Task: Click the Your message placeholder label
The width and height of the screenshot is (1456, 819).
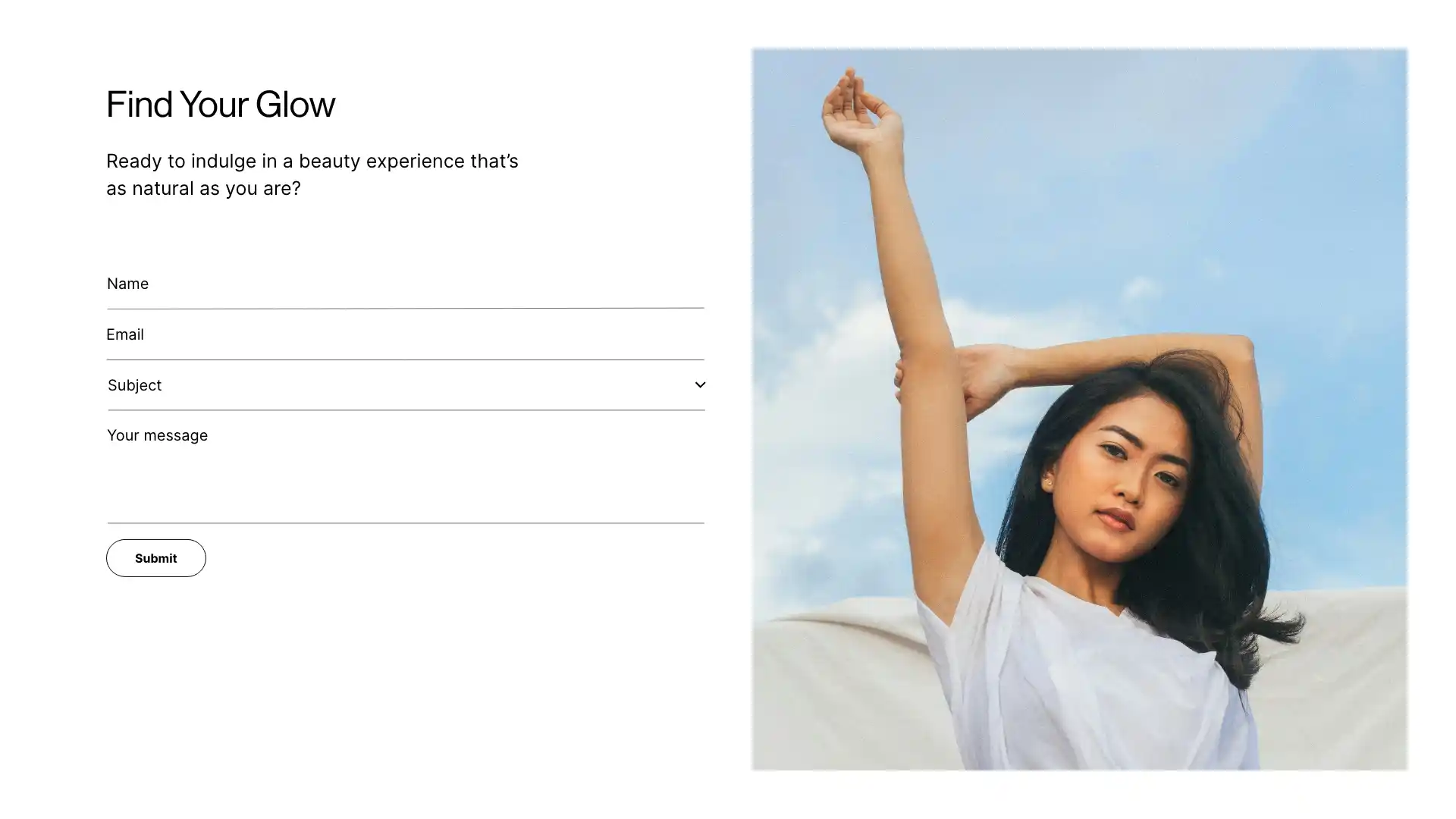Action: [x=157, y=435]
